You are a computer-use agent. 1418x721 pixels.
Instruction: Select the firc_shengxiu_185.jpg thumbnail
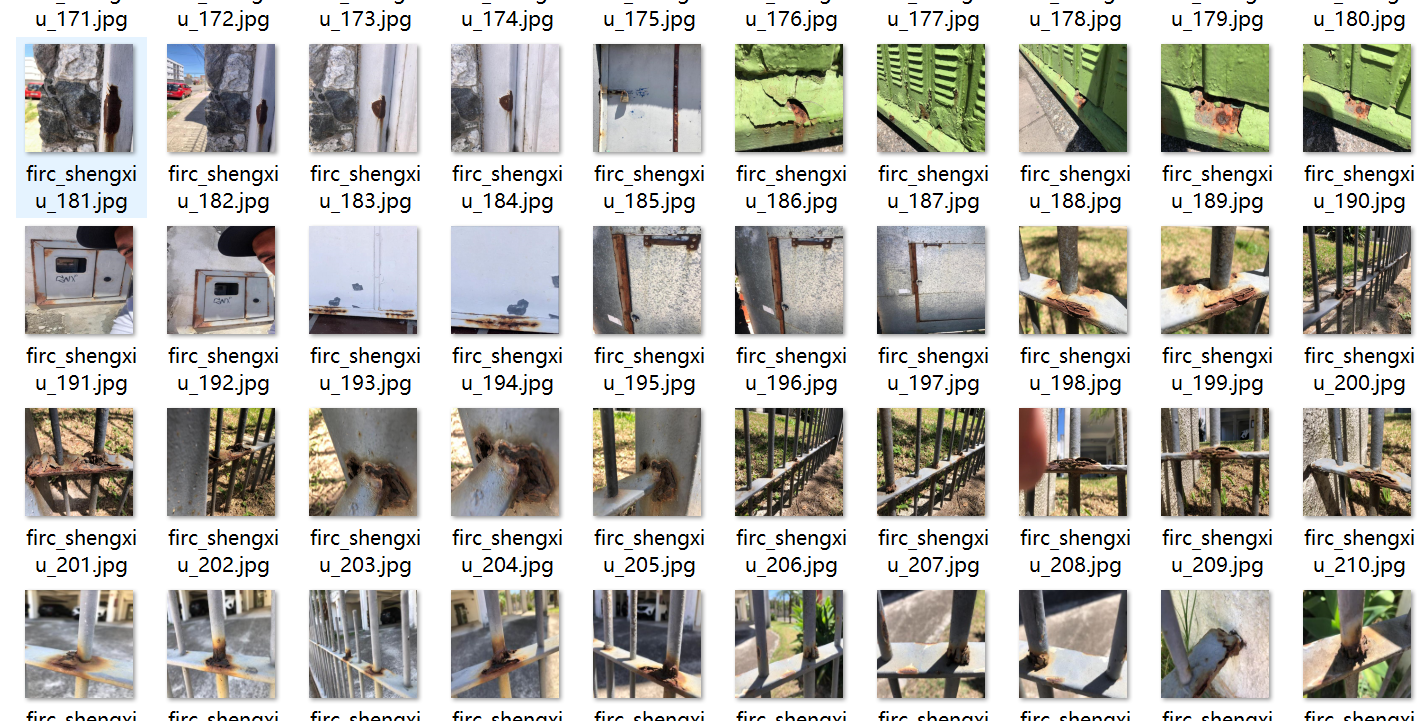pos(647,98)
